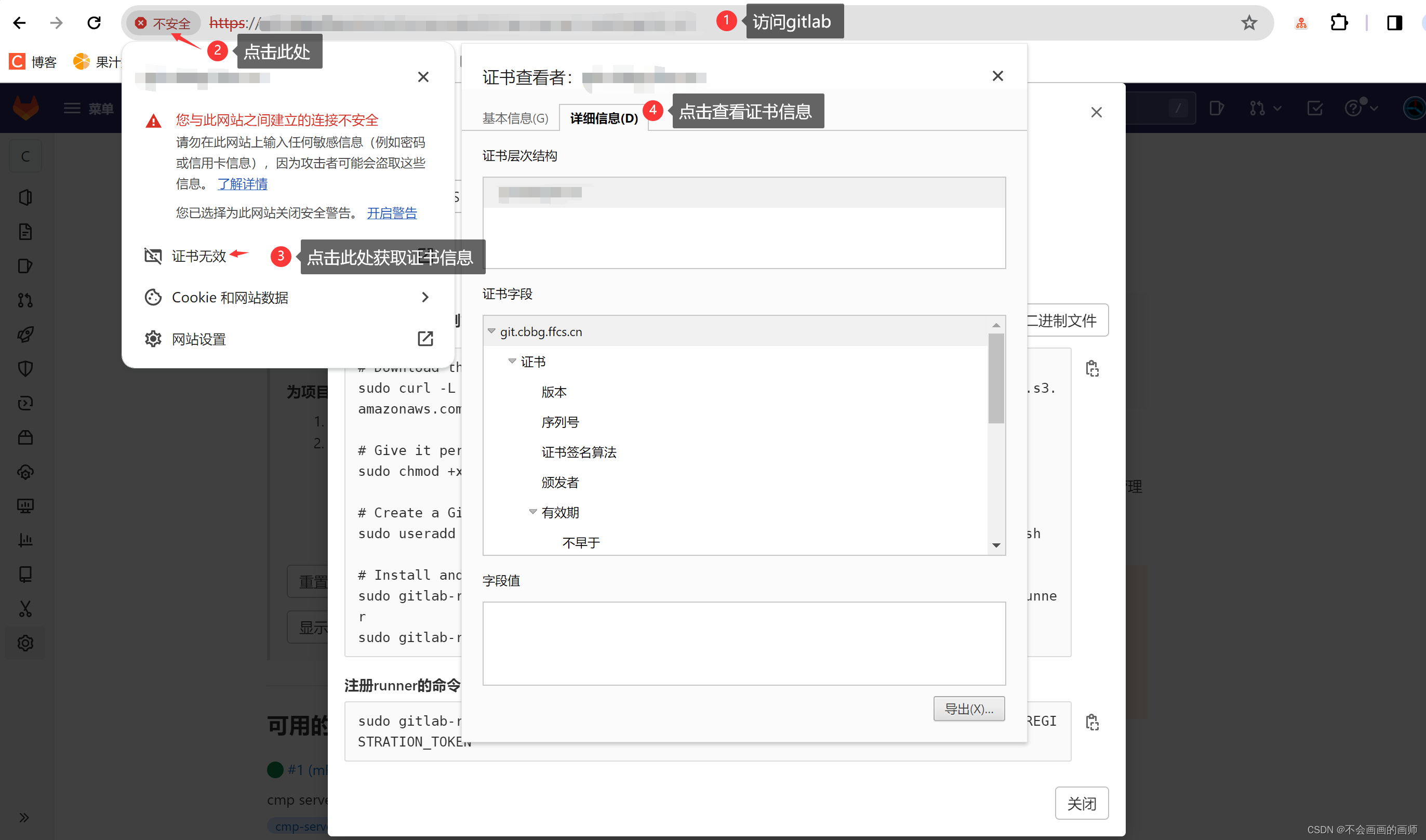Open the Settings gear in the GitLab sidebar
Image resolution: width=1426 pixels, height=840 pixels.
coord(25,643)
